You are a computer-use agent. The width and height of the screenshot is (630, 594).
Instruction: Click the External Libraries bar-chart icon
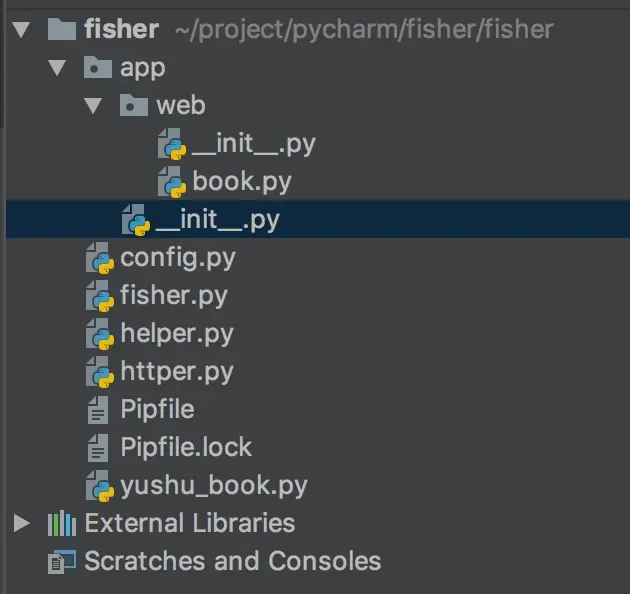[x=62, y=523]
